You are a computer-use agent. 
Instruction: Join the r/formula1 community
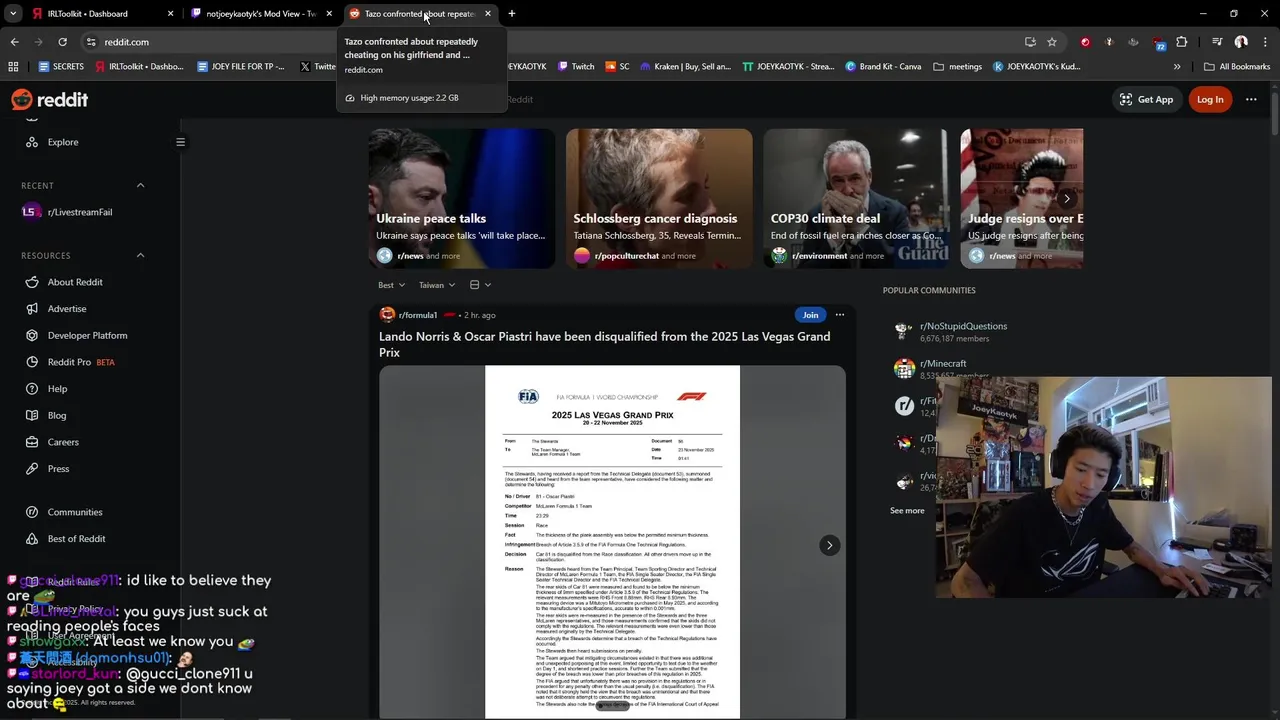coord(810,315)
